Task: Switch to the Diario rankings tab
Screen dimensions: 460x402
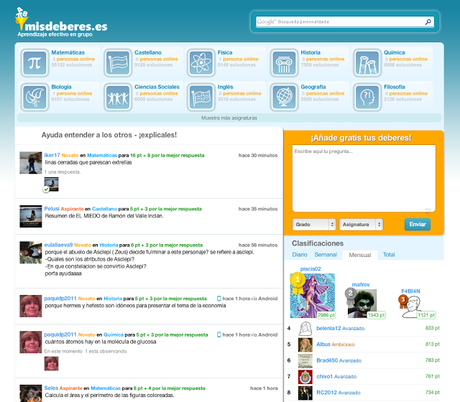Action: pos(300,255)
